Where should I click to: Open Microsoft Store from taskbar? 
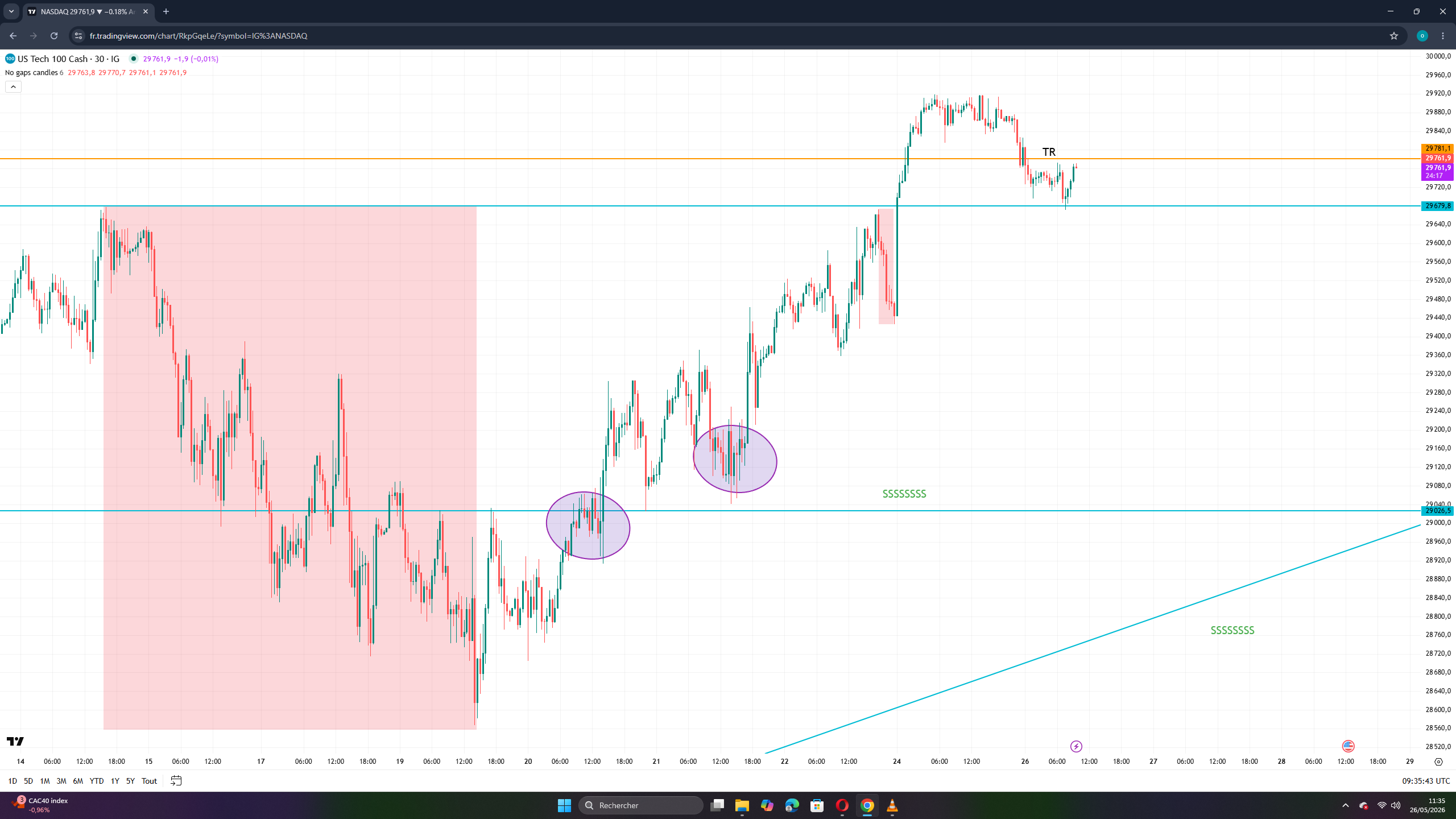(817, 805)
